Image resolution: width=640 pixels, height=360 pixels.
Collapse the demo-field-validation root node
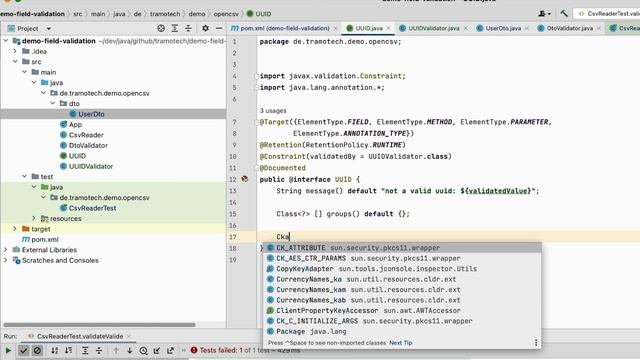click(x=6, y=41)
